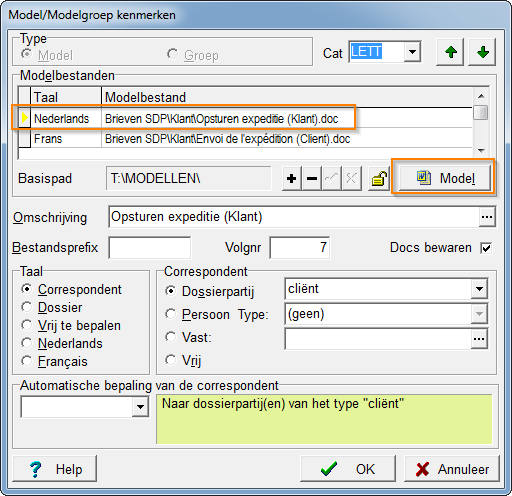Select the Persoon correspondent radio button
This screenshot has height=496, width=512.
point(171,314)
